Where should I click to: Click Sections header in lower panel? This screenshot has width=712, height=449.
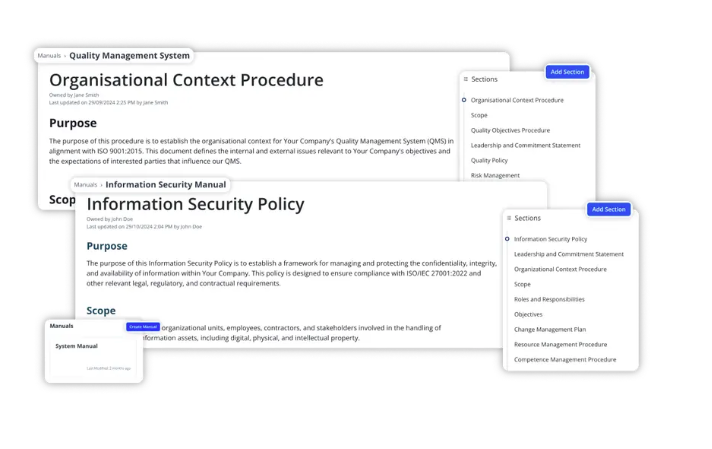click(527, 218)
